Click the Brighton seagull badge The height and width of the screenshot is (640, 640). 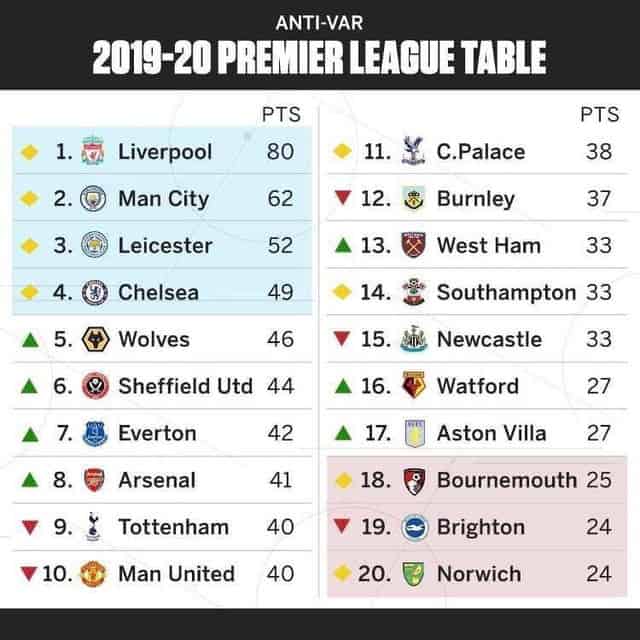415,527
